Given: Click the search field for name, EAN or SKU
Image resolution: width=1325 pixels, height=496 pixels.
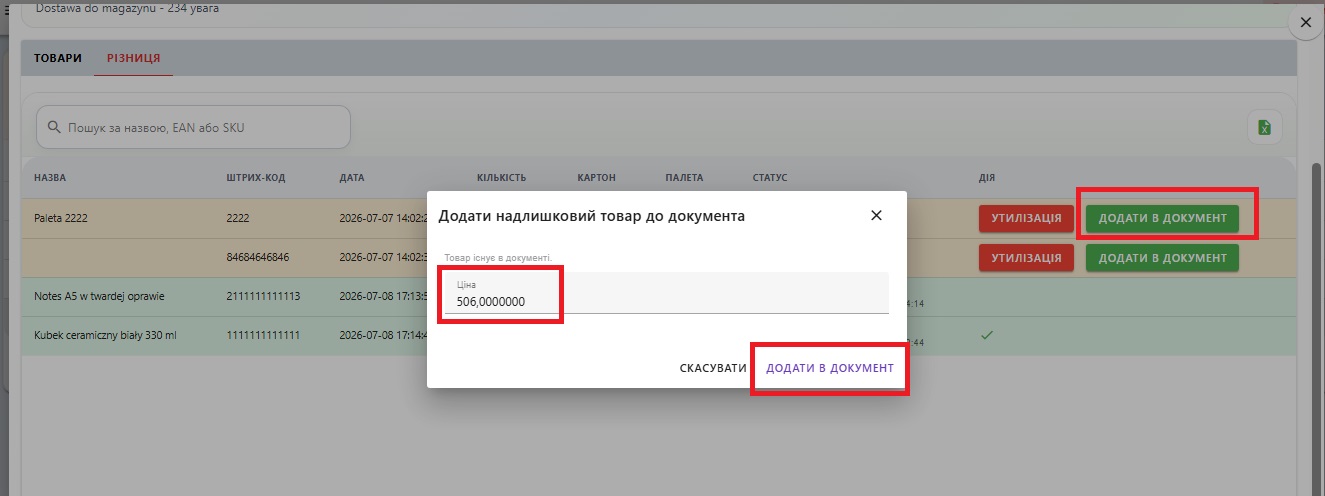Looking at the screenshot, I should point(194,128).
